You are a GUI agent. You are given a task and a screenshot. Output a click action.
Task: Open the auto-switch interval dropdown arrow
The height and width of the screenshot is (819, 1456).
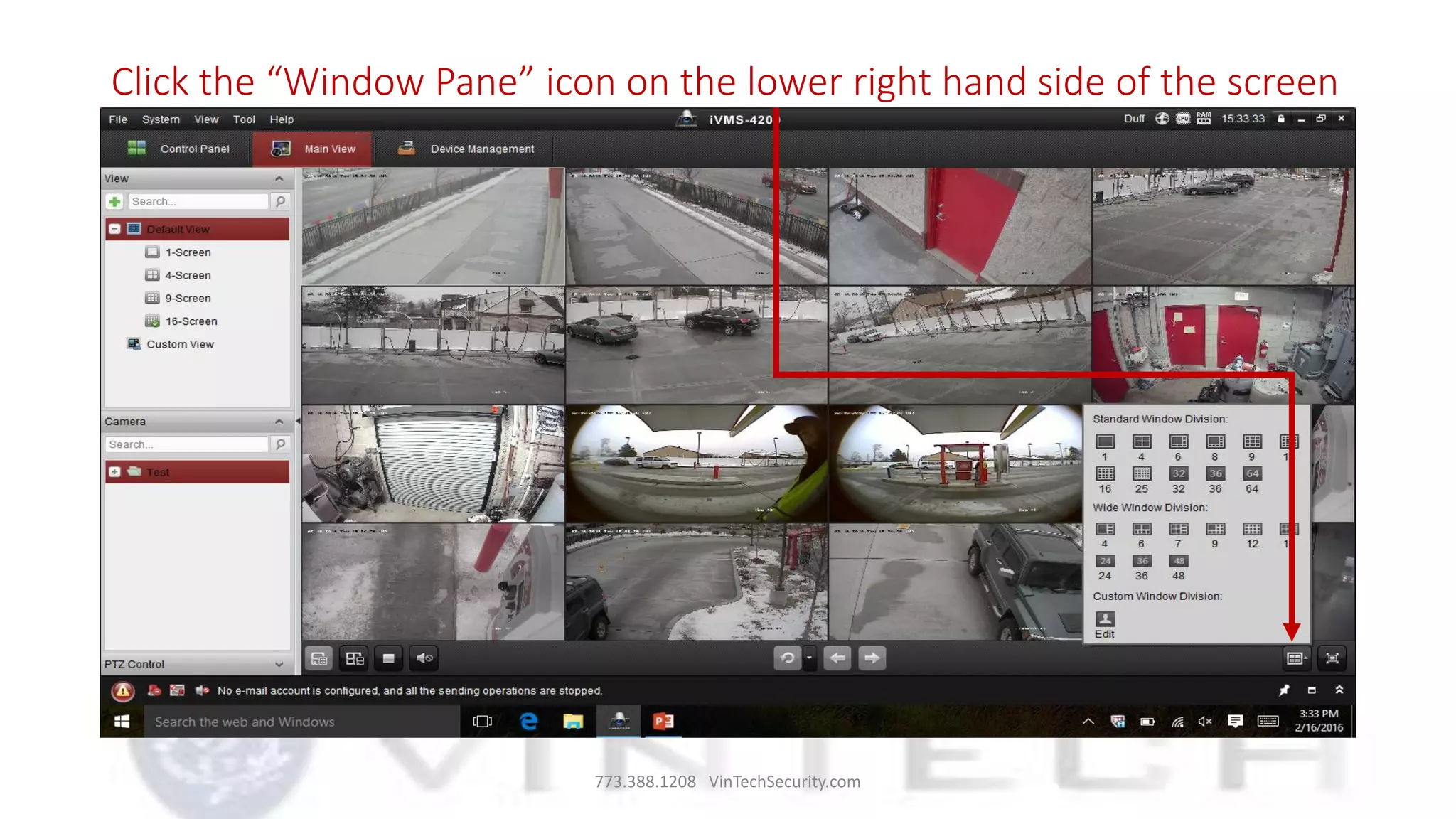tap(809, 658)
